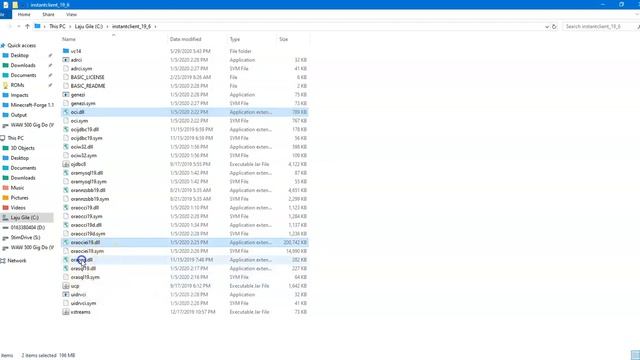This screenshot has width=640, height=360.
Task: Select the file named uidrvci.sym
Action: coord(83,303)
